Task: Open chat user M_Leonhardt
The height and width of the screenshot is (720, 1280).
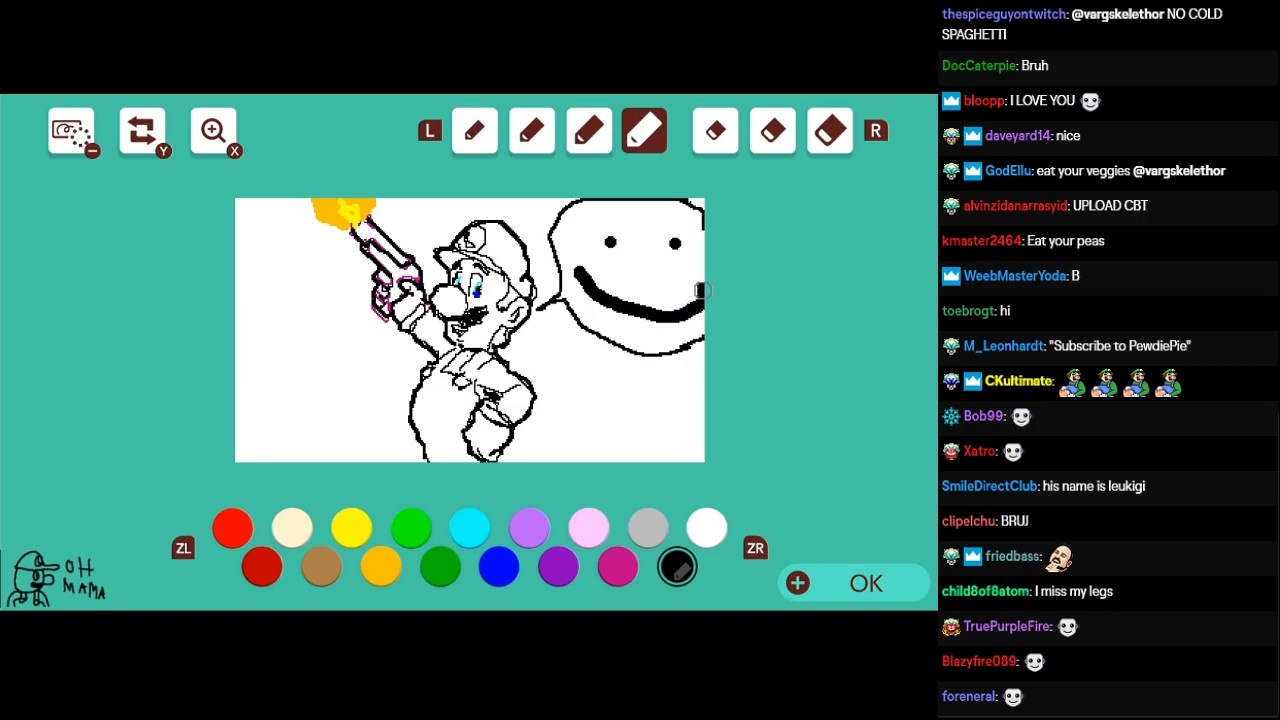Action: coord(1004,345)
